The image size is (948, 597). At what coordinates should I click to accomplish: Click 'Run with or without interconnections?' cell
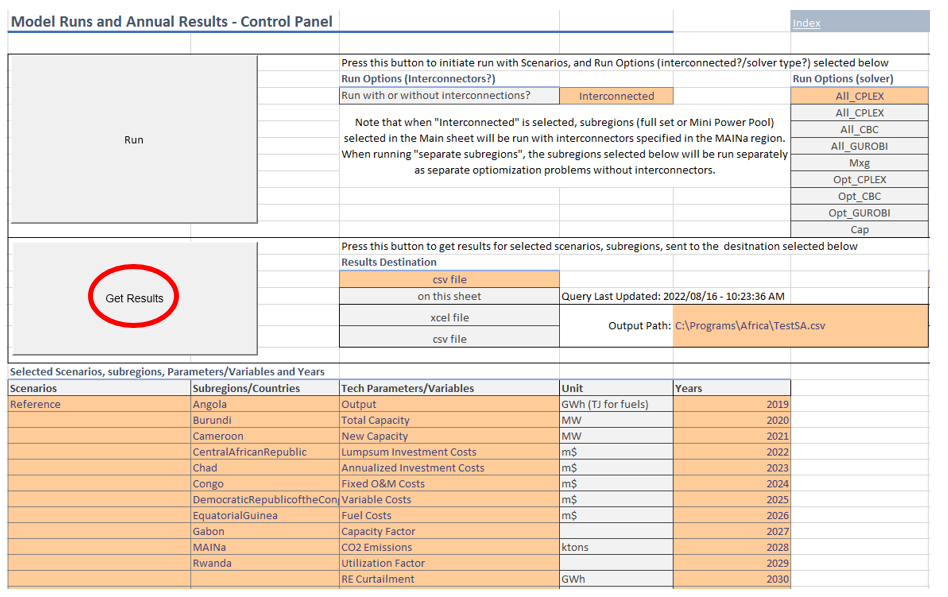point(449,96)
